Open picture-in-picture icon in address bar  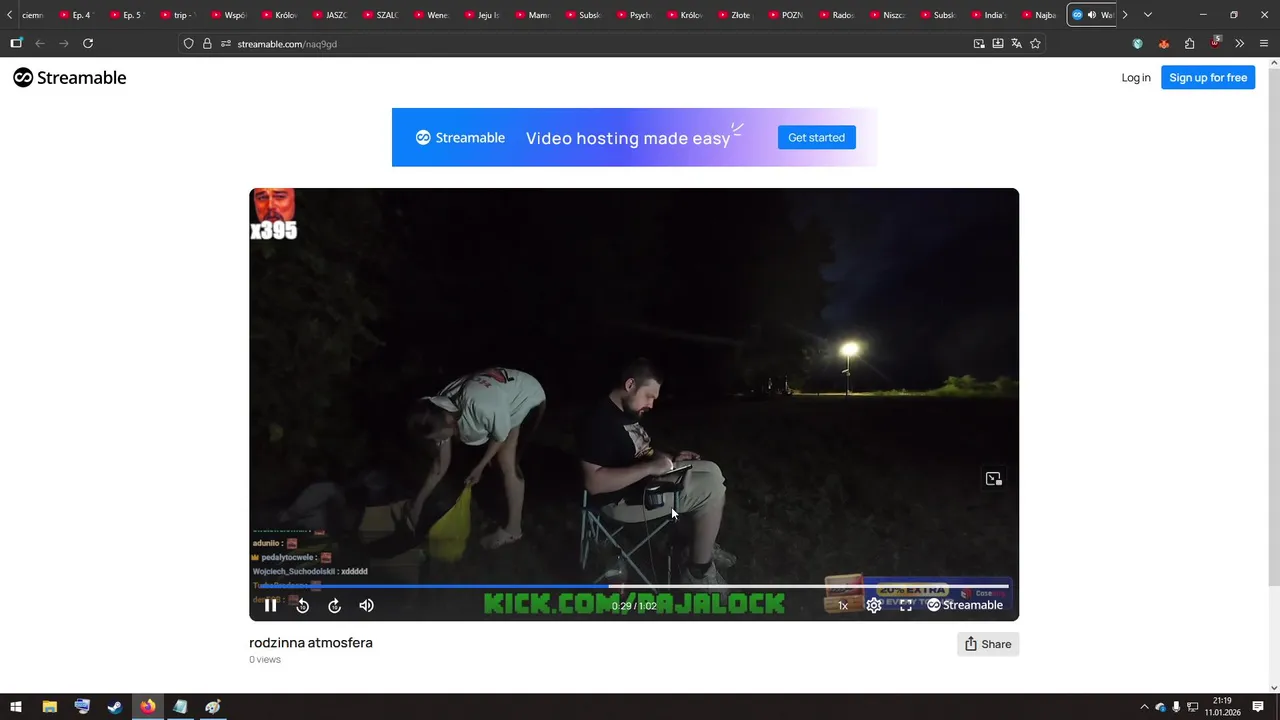979,43
